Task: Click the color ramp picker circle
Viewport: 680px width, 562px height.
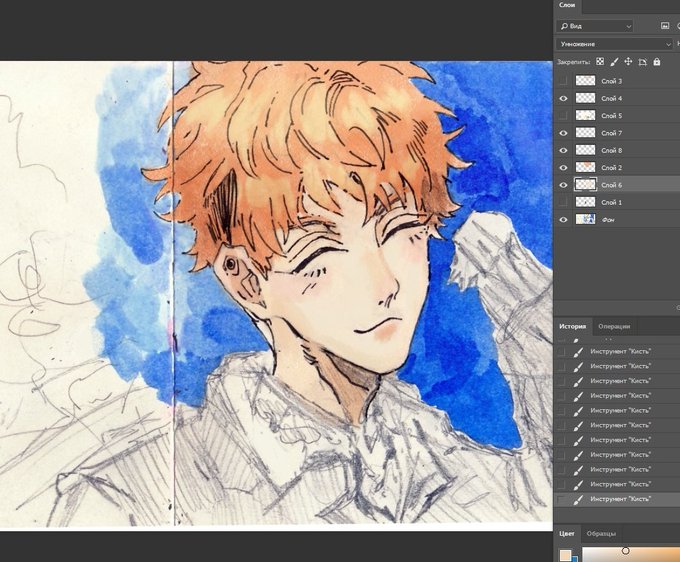Action: click(x=625, y=551)
